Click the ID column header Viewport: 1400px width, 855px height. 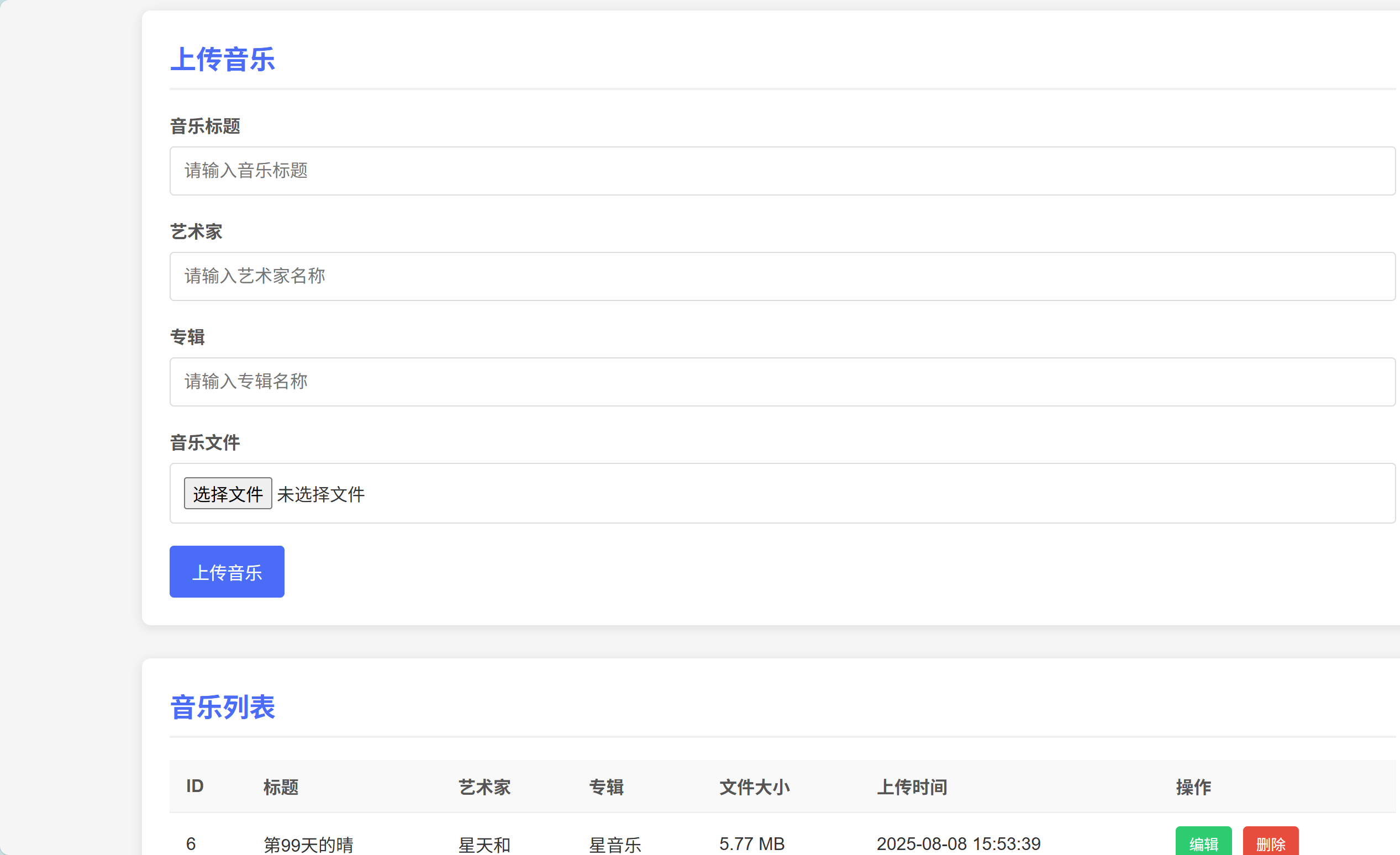coord(194,787)
